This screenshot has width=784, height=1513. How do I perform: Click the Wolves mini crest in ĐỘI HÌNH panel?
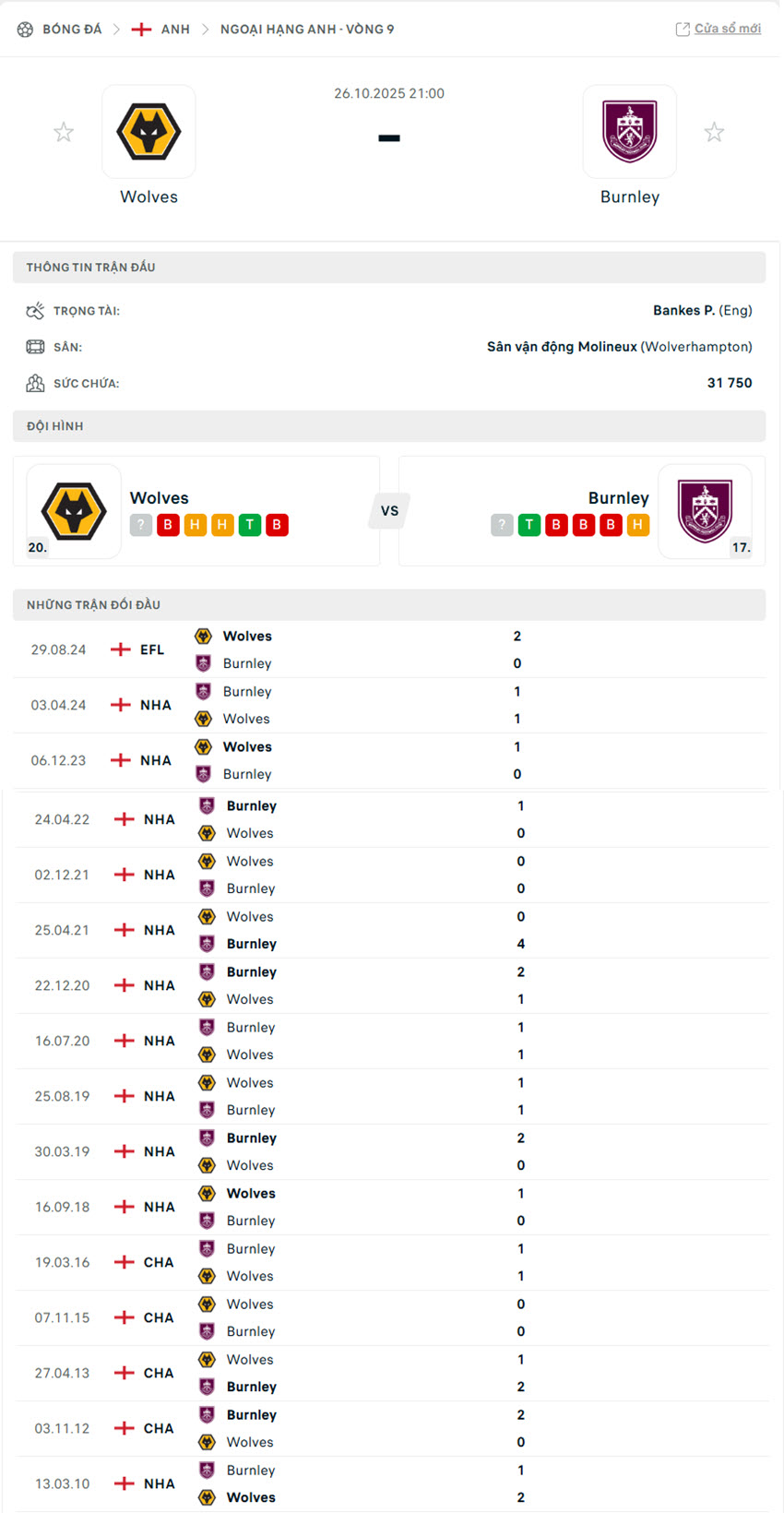click(73, 511)
